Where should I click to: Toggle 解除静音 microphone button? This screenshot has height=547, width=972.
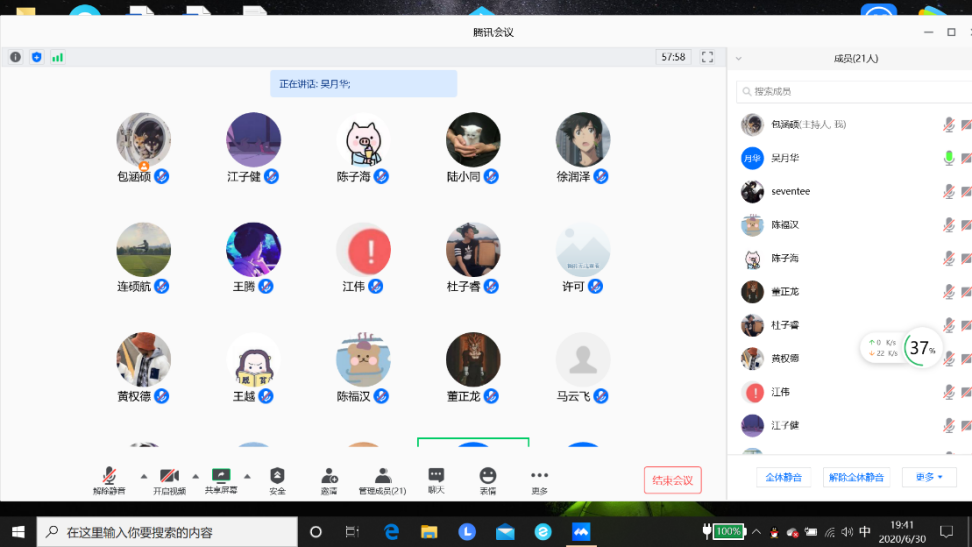[x=109, y=476]
